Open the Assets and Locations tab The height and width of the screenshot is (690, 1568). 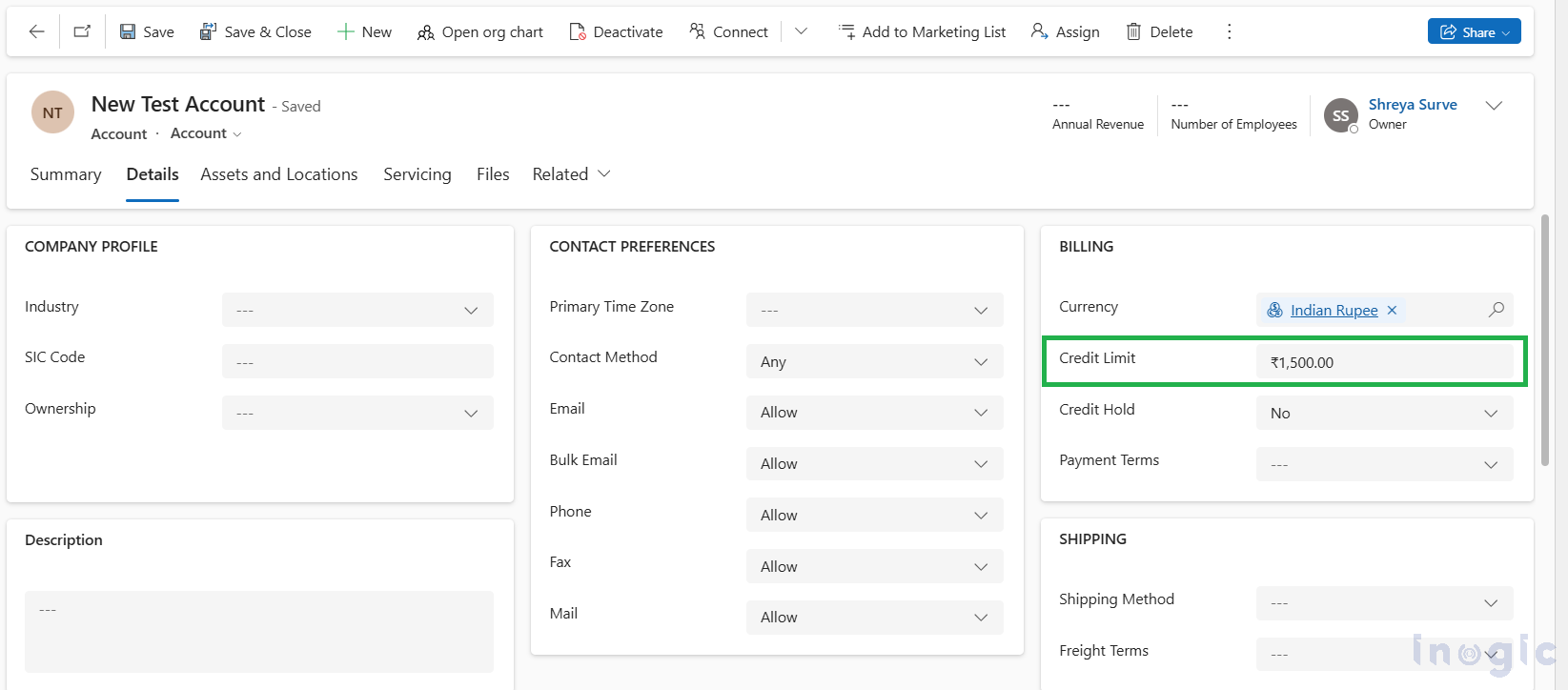279,174
